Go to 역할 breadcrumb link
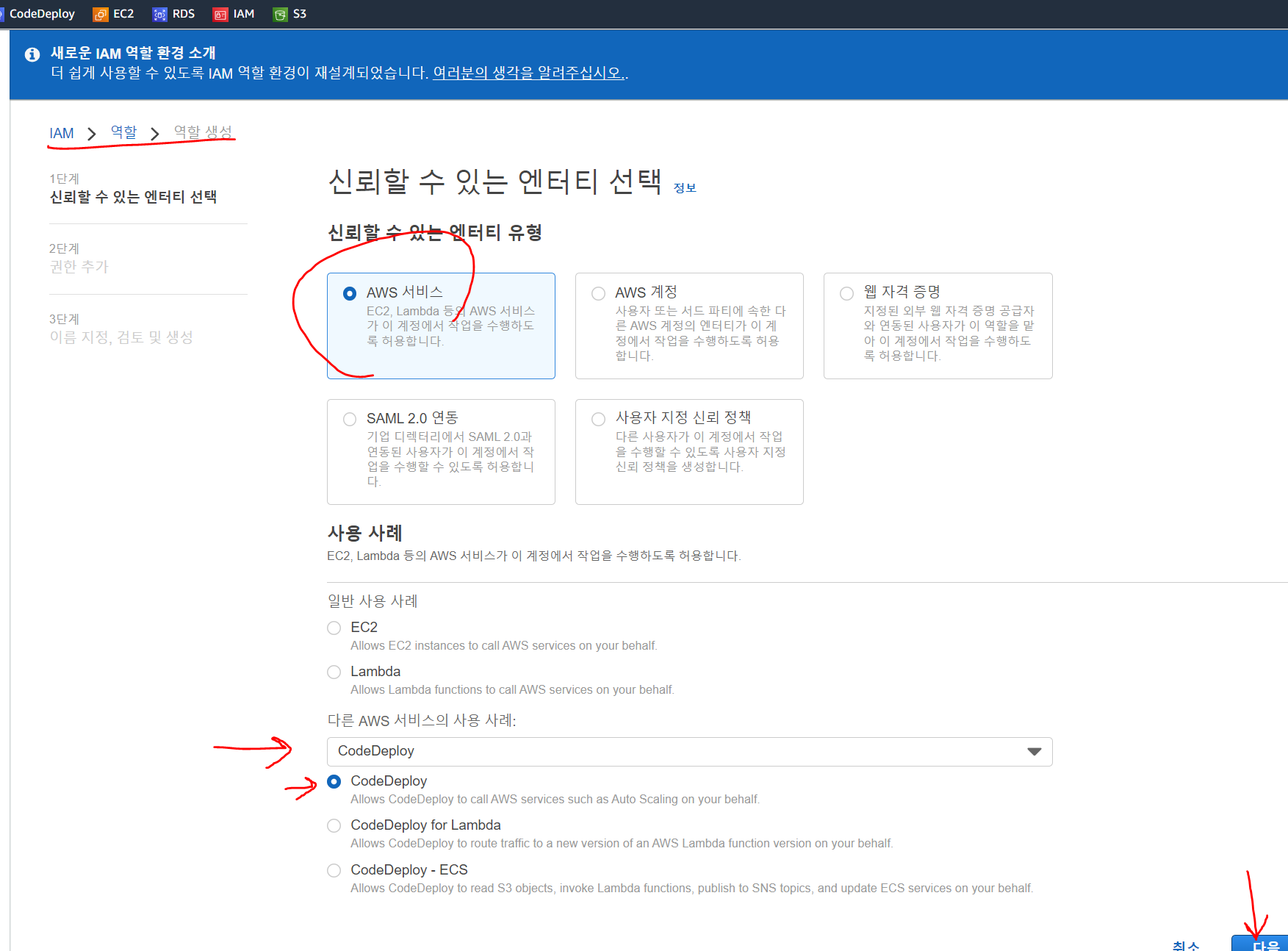The height and width of the screenshot is (951, 1288). [123, 132]
